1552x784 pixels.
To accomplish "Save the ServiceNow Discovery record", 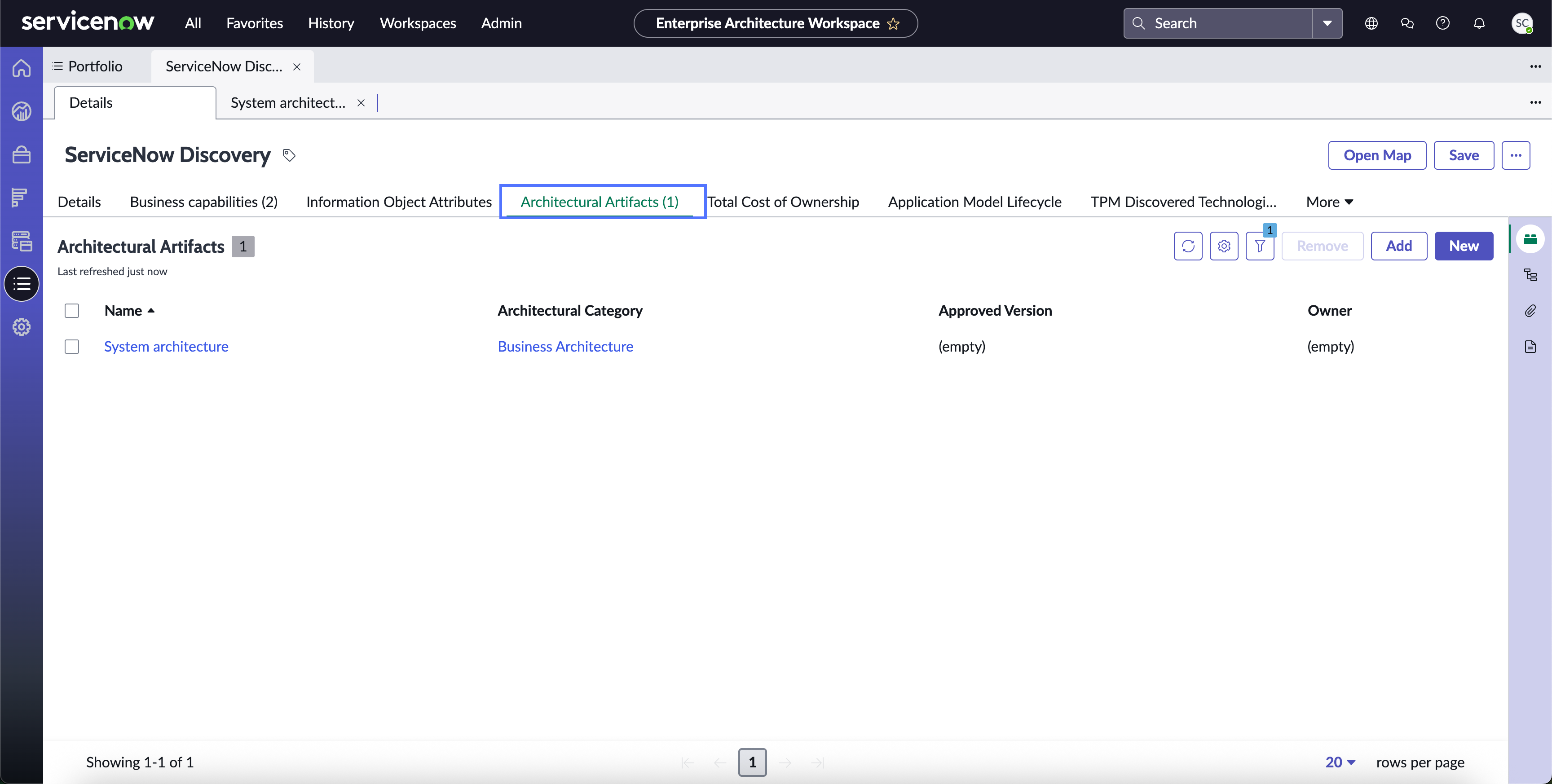I will coord(1464,155).
